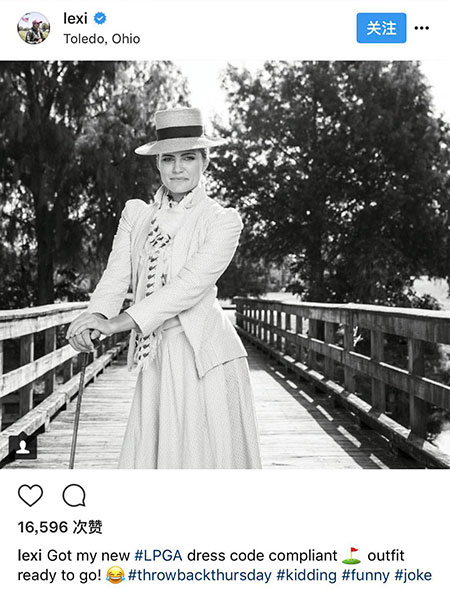This screenshot has height=593, width=450.
Task: Click lexi username in the caption
Action: [29, 556]
